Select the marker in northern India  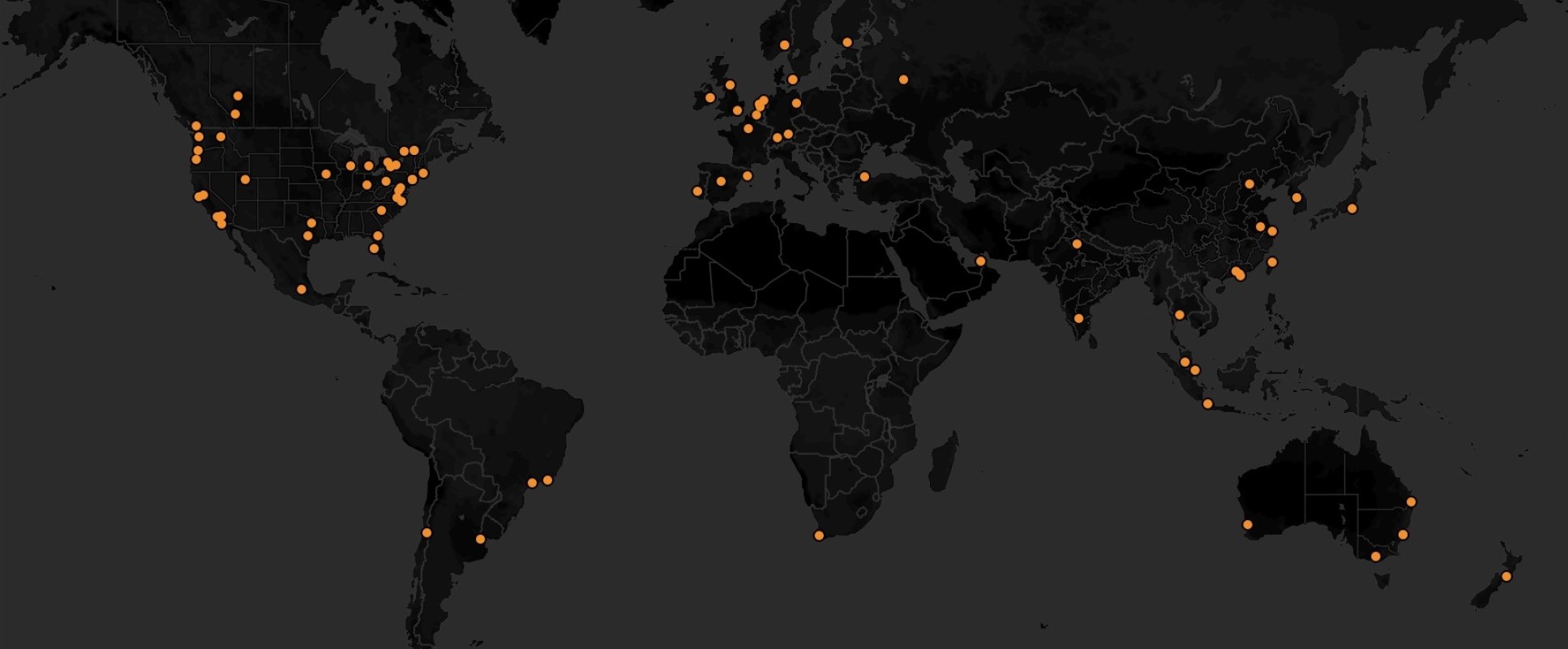pos(1077,244)
